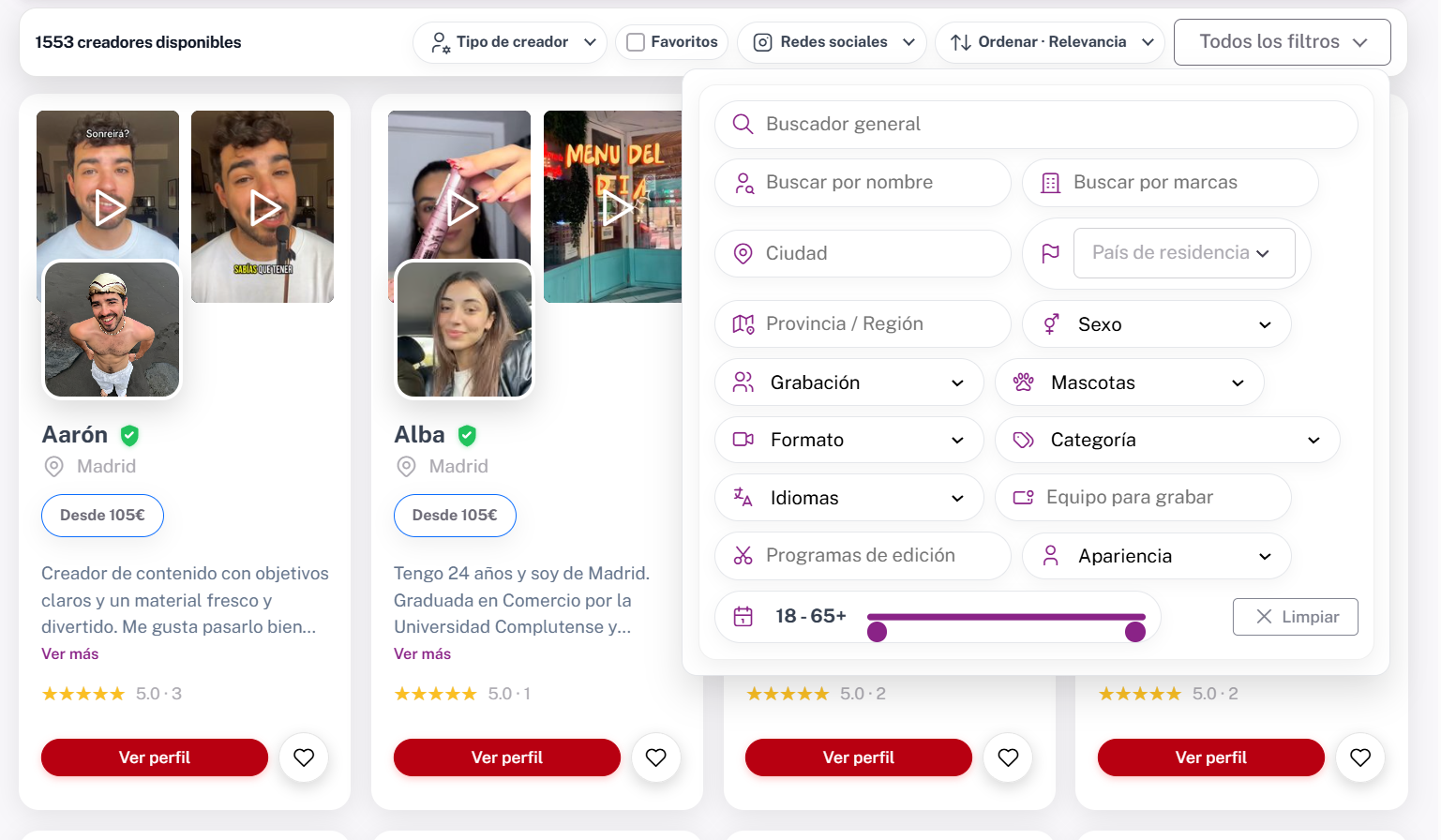Screen dimensions: 1441x840
Task: Click Ver perfil on Alba's card
Action: 506,757
